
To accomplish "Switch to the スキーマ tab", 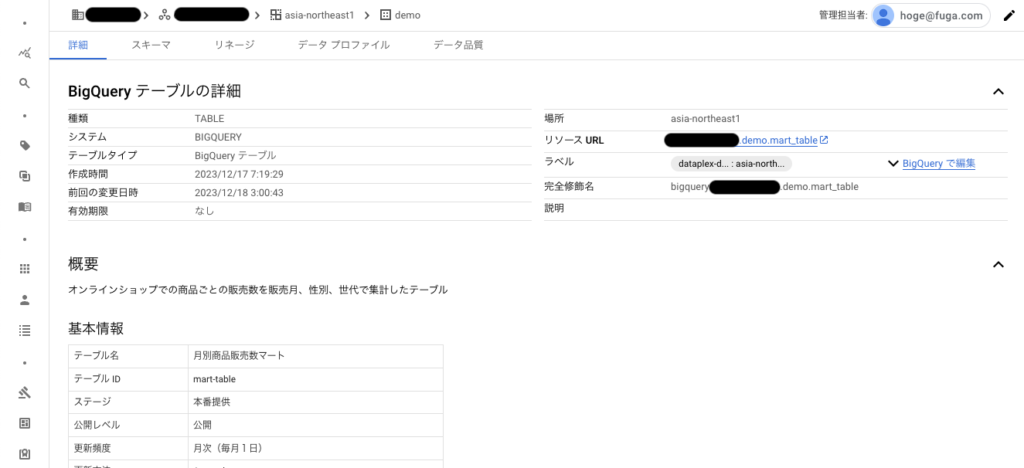I will tap(151, 45).
